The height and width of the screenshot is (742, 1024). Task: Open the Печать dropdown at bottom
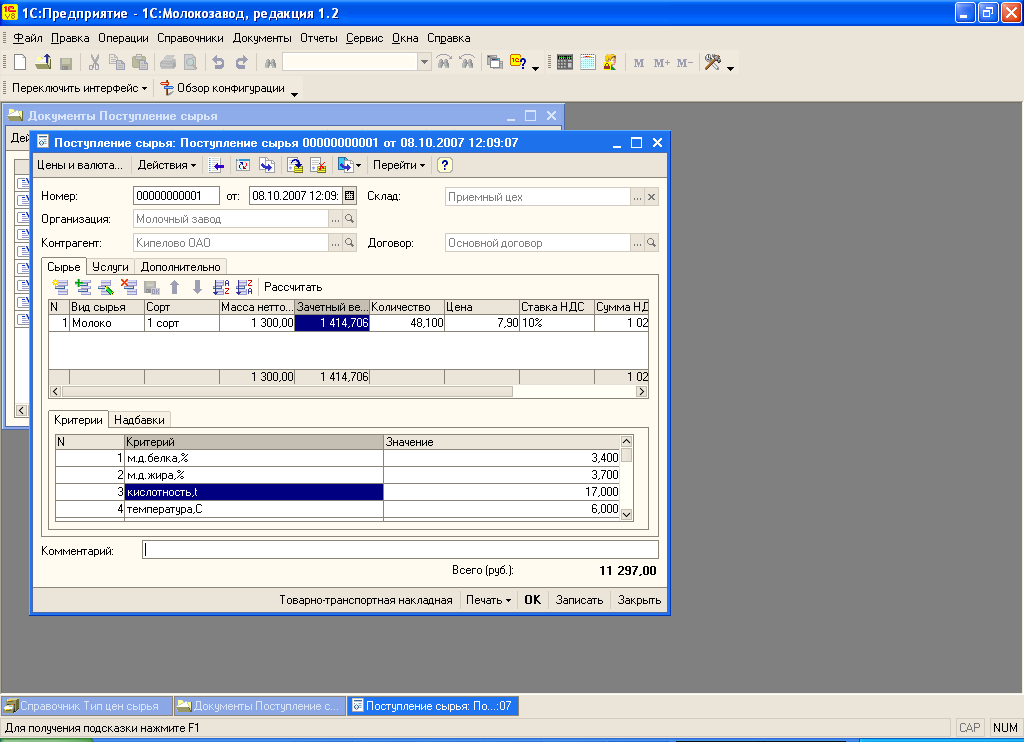[488, 600]
